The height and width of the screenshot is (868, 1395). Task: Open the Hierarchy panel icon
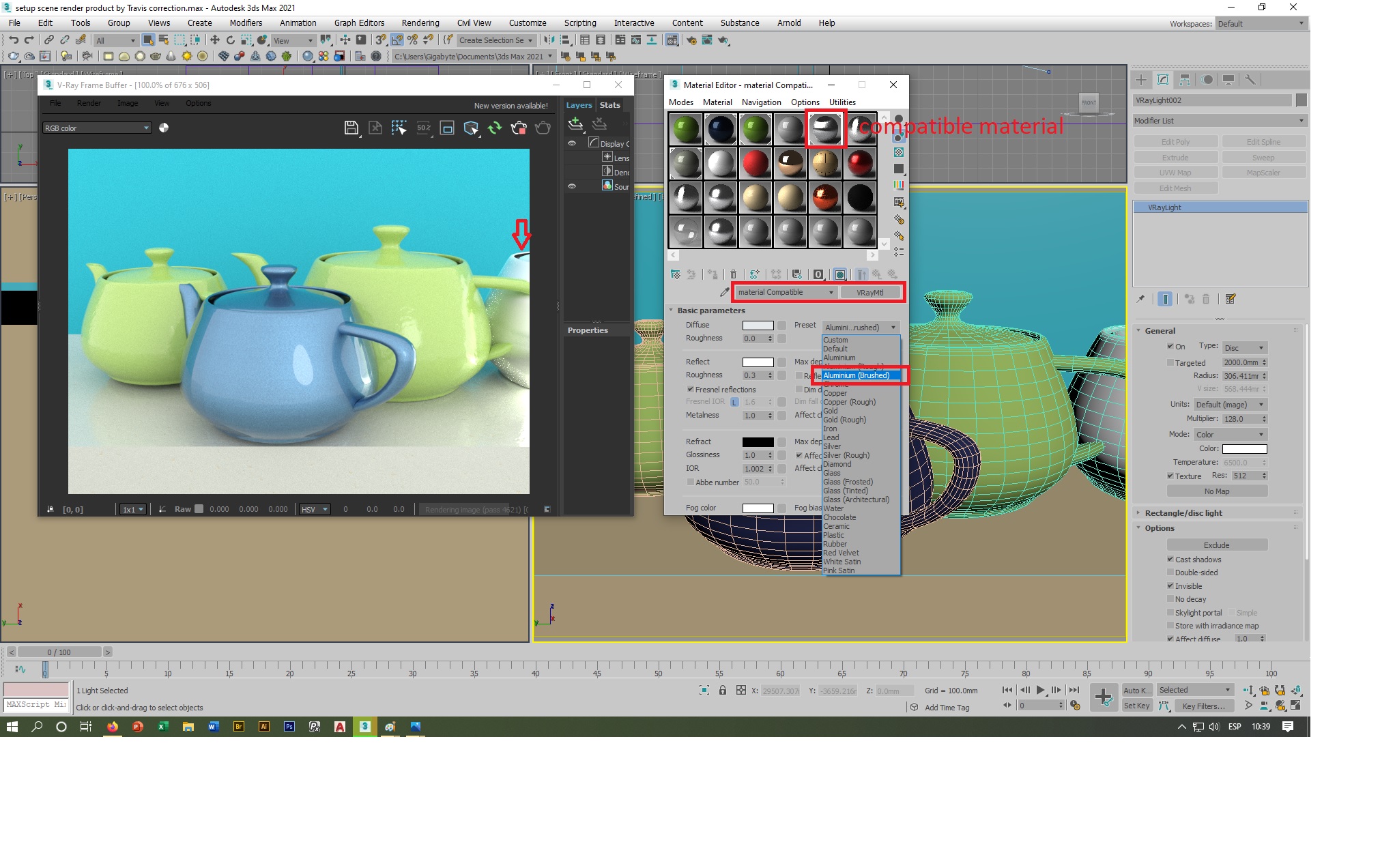coord(1185,80)
